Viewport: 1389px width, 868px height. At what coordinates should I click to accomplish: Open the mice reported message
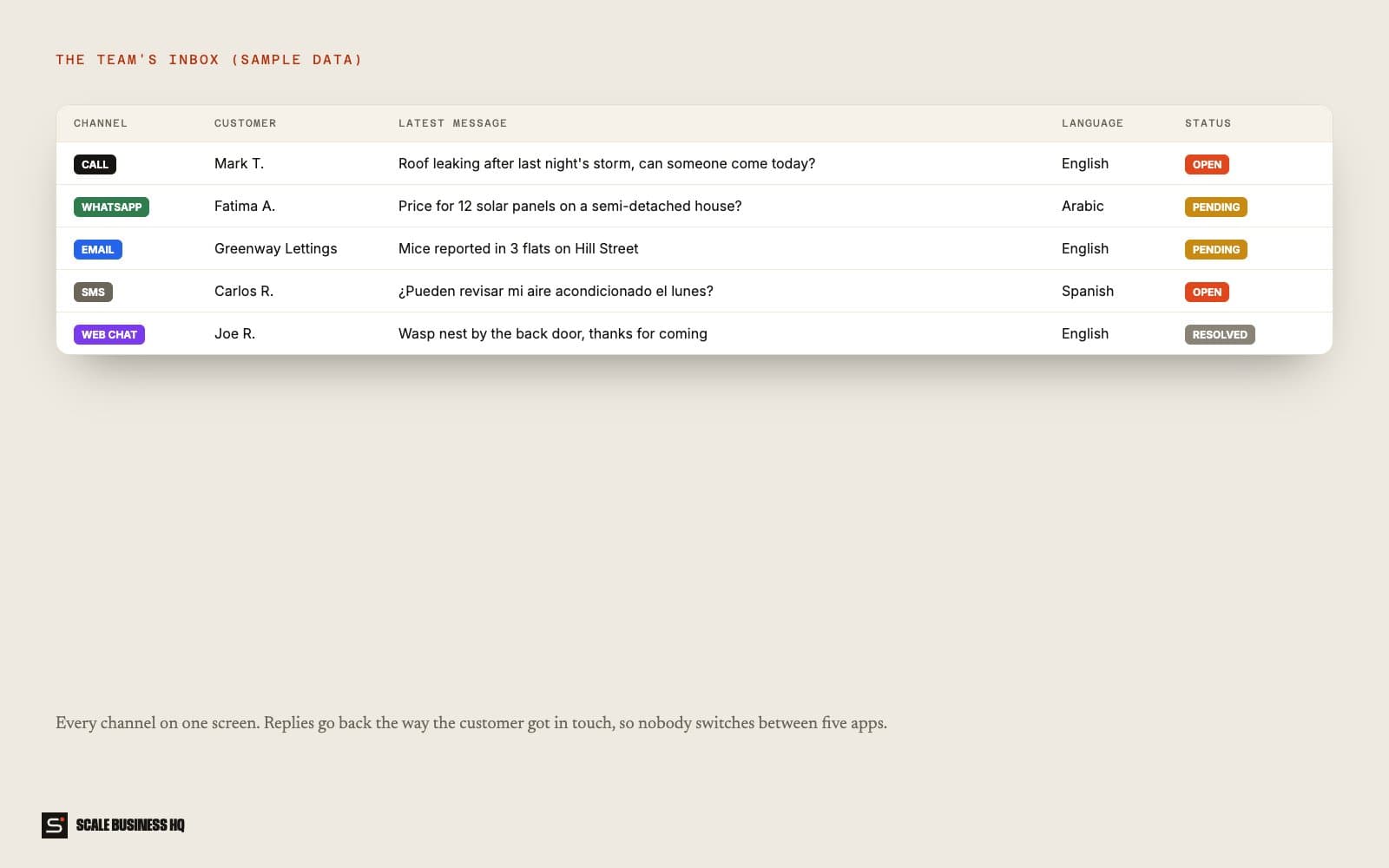click(518, 248)
